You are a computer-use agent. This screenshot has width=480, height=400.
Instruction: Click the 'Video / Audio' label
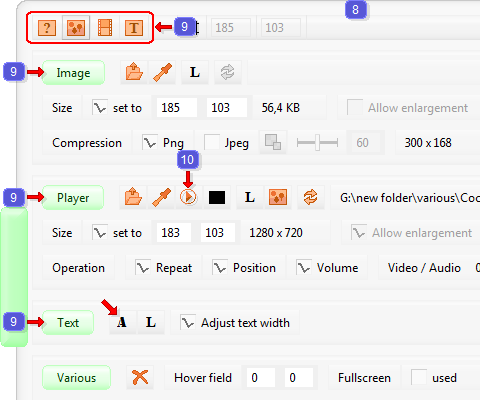pyautogui.click(x=424, y=268)
